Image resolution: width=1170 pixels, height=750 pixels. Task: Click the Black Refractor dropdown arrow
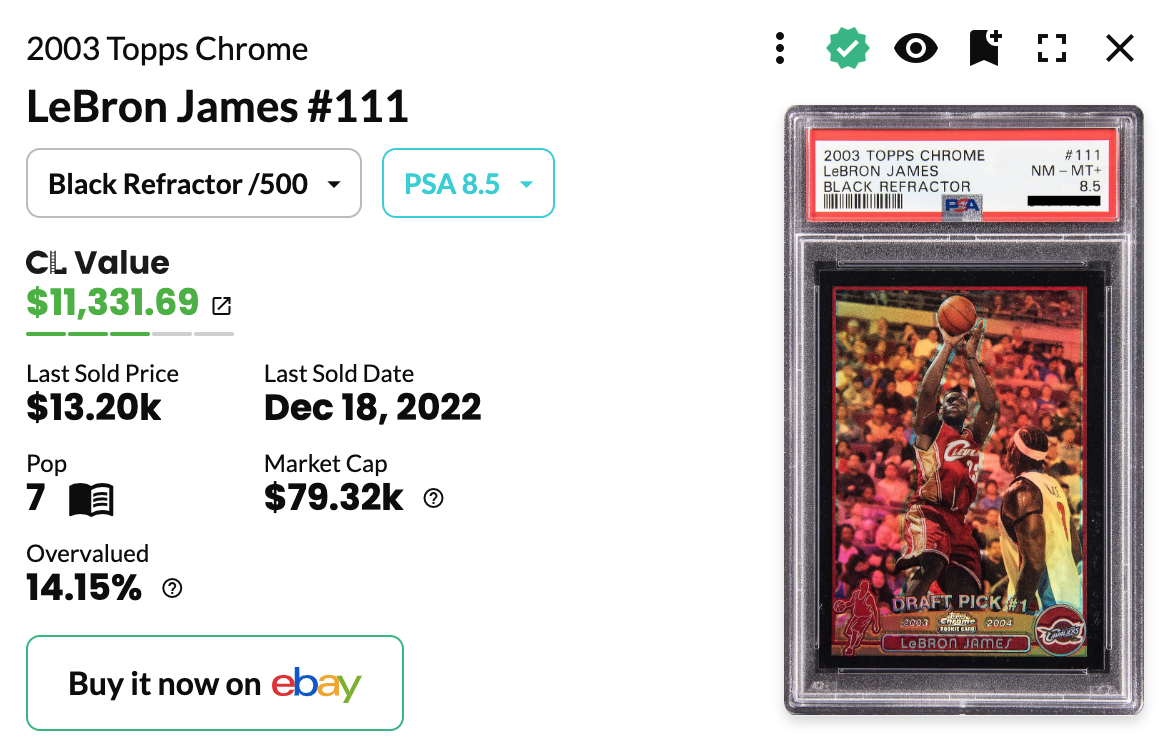pyautogui.click(x=334, y=184)
